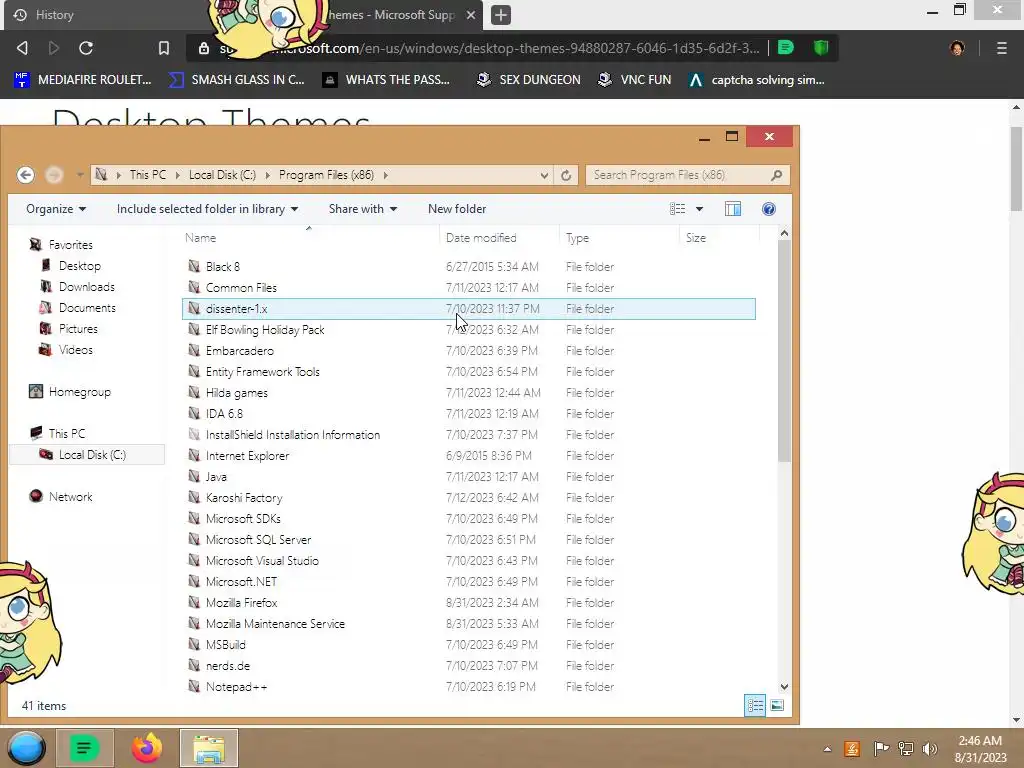This screenshot has height=768, width=1024.
Task: Click the Internet Explorer folder icon
Action: (x=194, y=455)
